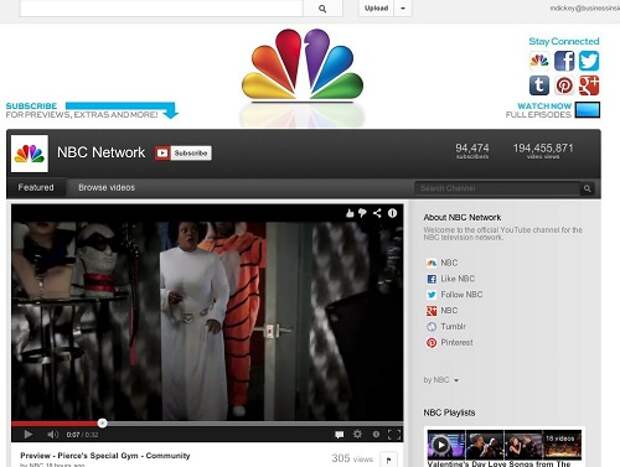Image resolution: width=620 pixels, height=467 pixels.
Task: Click the Upload button
Action: (x=376, y=8)
